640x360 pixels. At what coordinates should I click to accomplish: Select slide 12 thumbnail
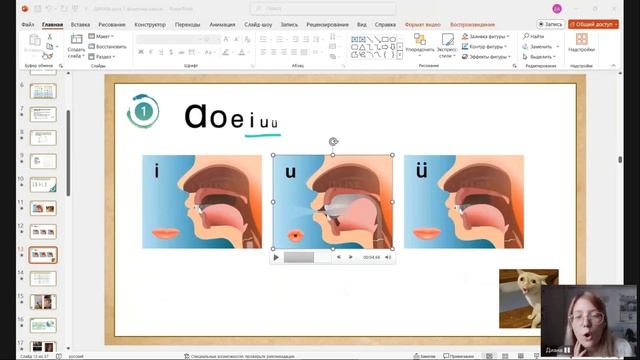(43, 231)
